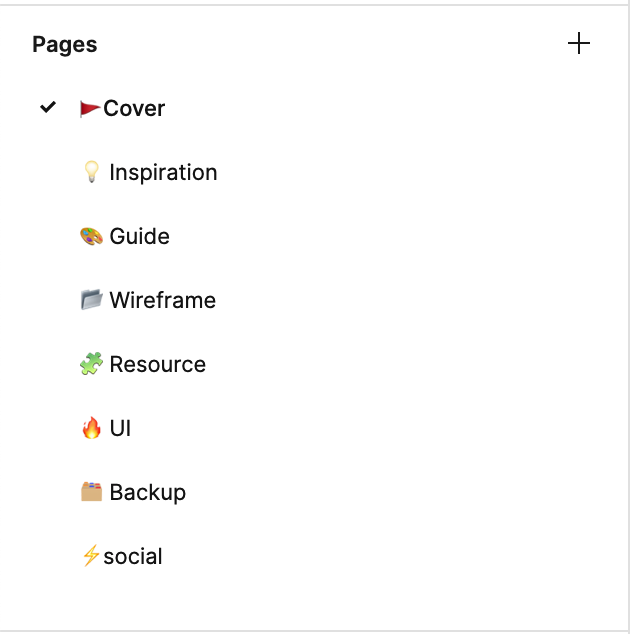
Task: Select the Guide page
Action: tap(140, 236)
